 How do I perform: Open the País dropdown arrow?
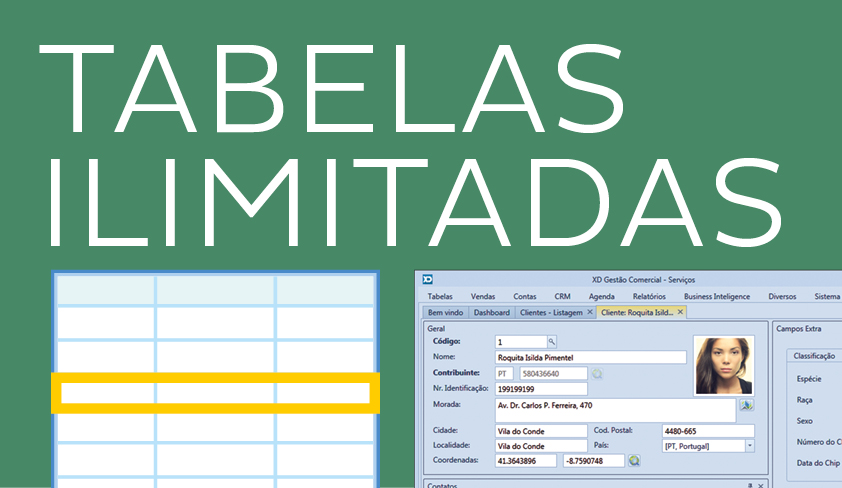(750, 445)
